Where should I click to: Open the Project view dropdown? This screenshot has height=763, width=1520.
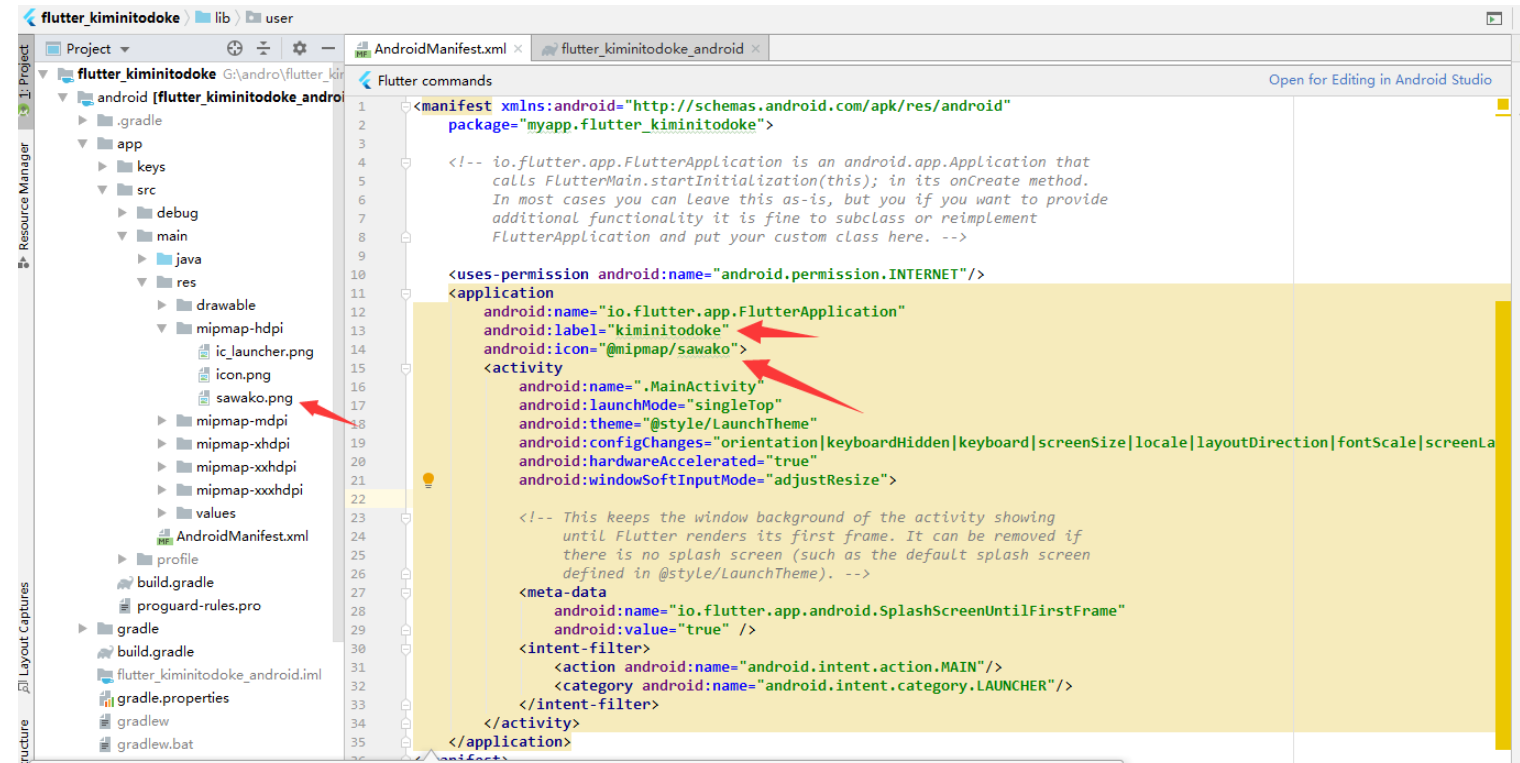[125, 49]
